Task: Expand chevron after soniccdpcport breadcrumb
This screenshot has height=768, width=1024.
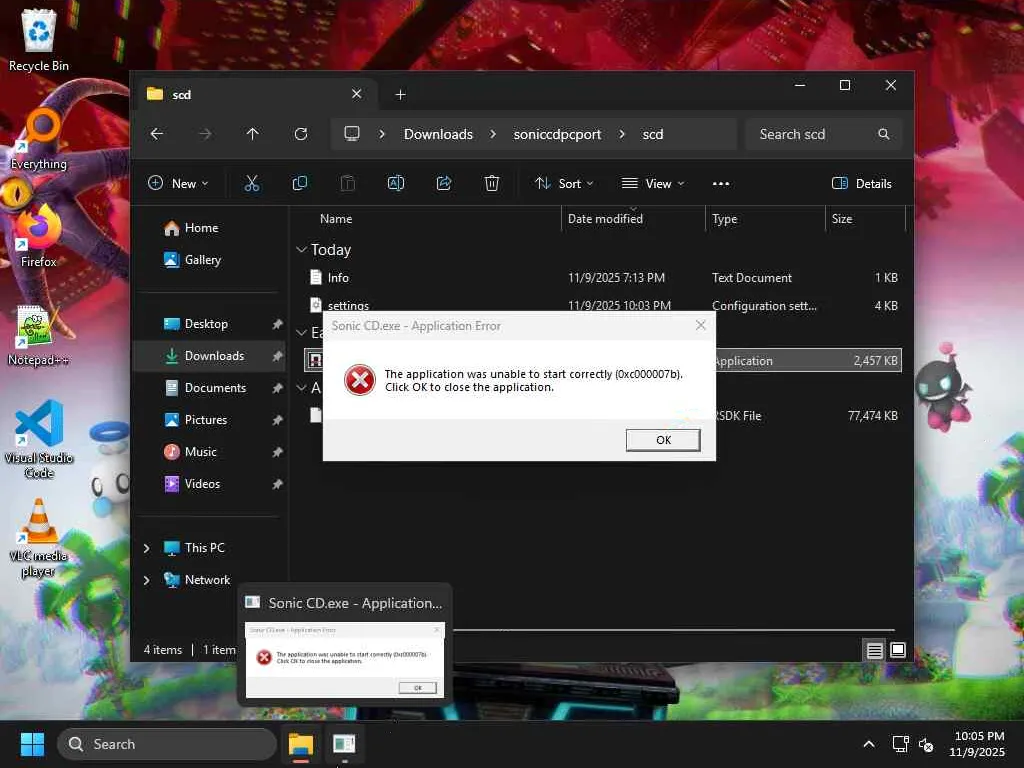Action: (x=622, y=134)
